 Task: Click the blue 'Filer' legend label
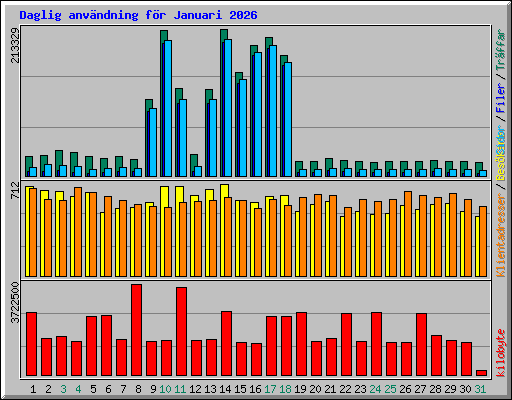point(501,98)
